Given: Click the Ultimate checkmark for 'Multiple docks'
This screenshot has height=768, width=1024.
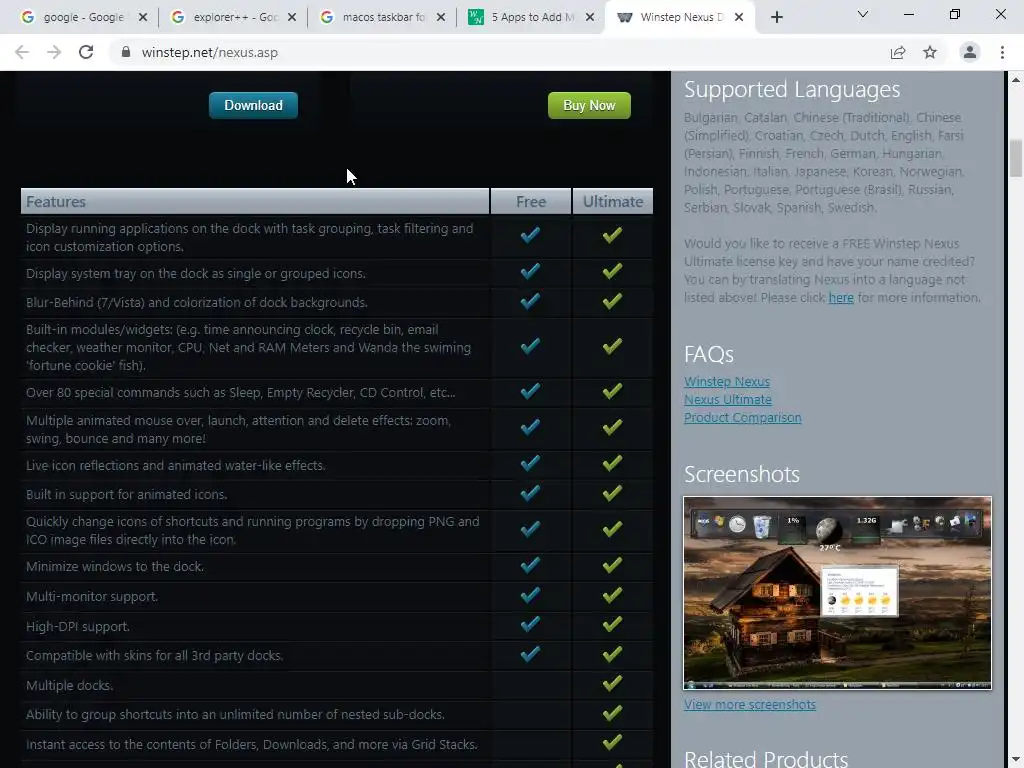Looking at the screenshot, I should pos(612,684).
